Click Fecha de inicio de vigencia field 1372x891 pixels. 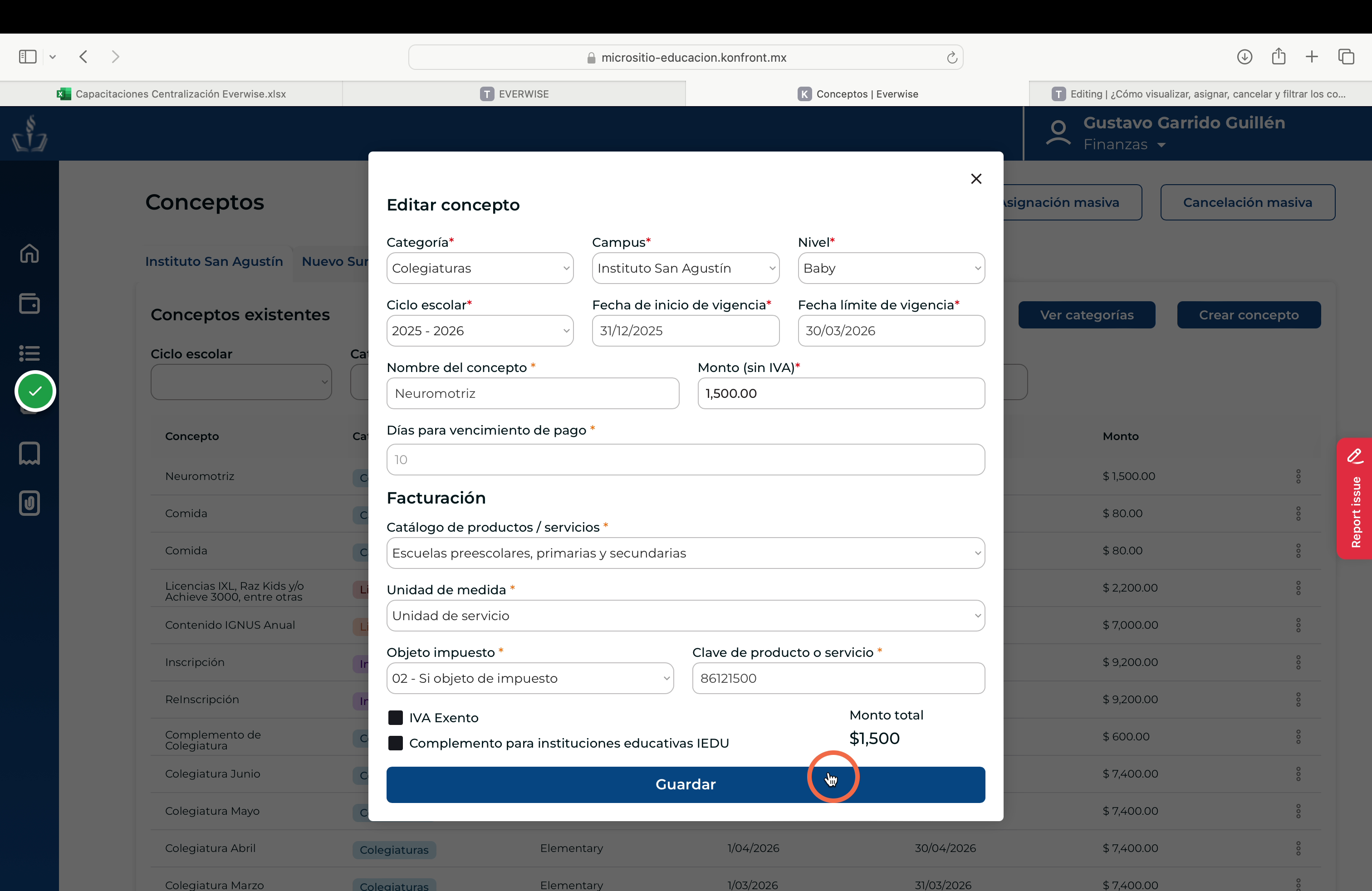[x=686, y=331]
